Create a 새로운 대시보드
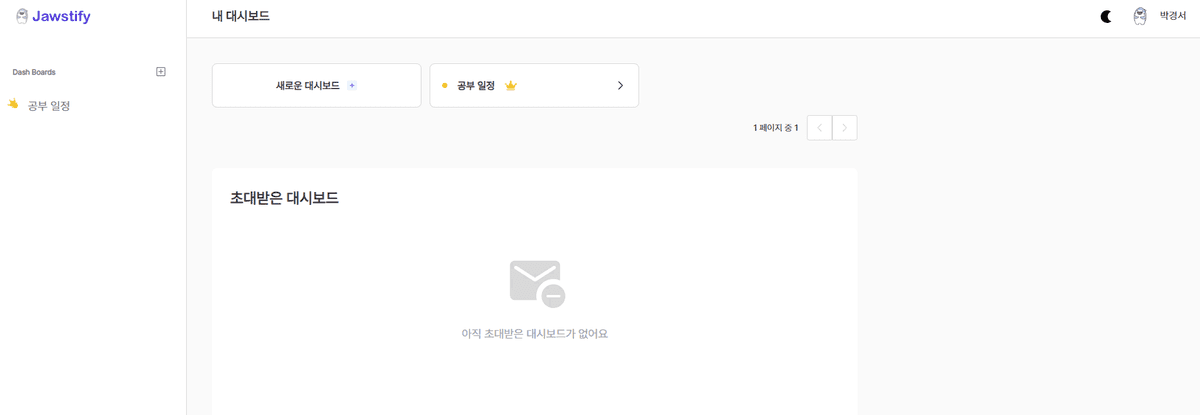Viewport: 1200px width, 415px height. (x=316, y=85)
